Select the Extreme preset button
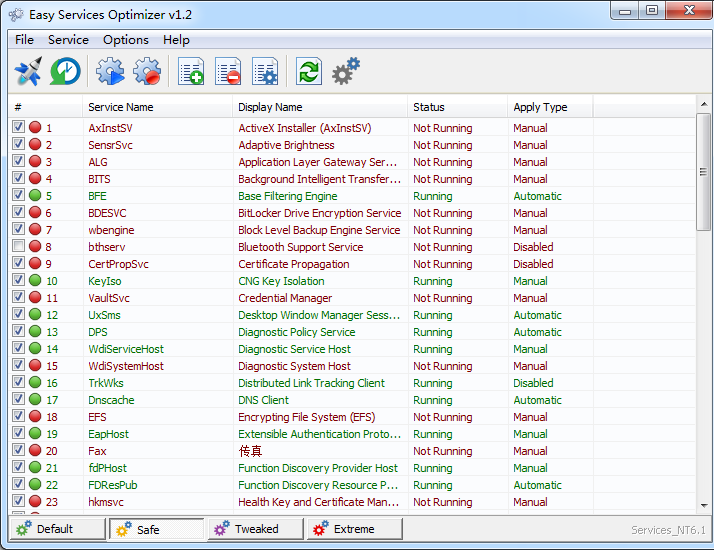Viewport: 714px width, 551px height. [x=355, y=529]
